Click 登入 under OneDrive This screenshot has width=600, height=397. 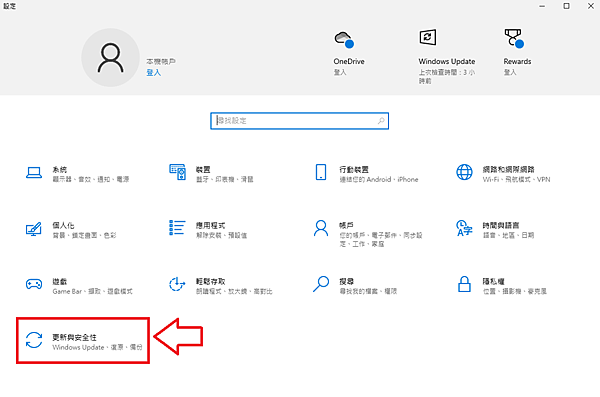coord(340,72)
